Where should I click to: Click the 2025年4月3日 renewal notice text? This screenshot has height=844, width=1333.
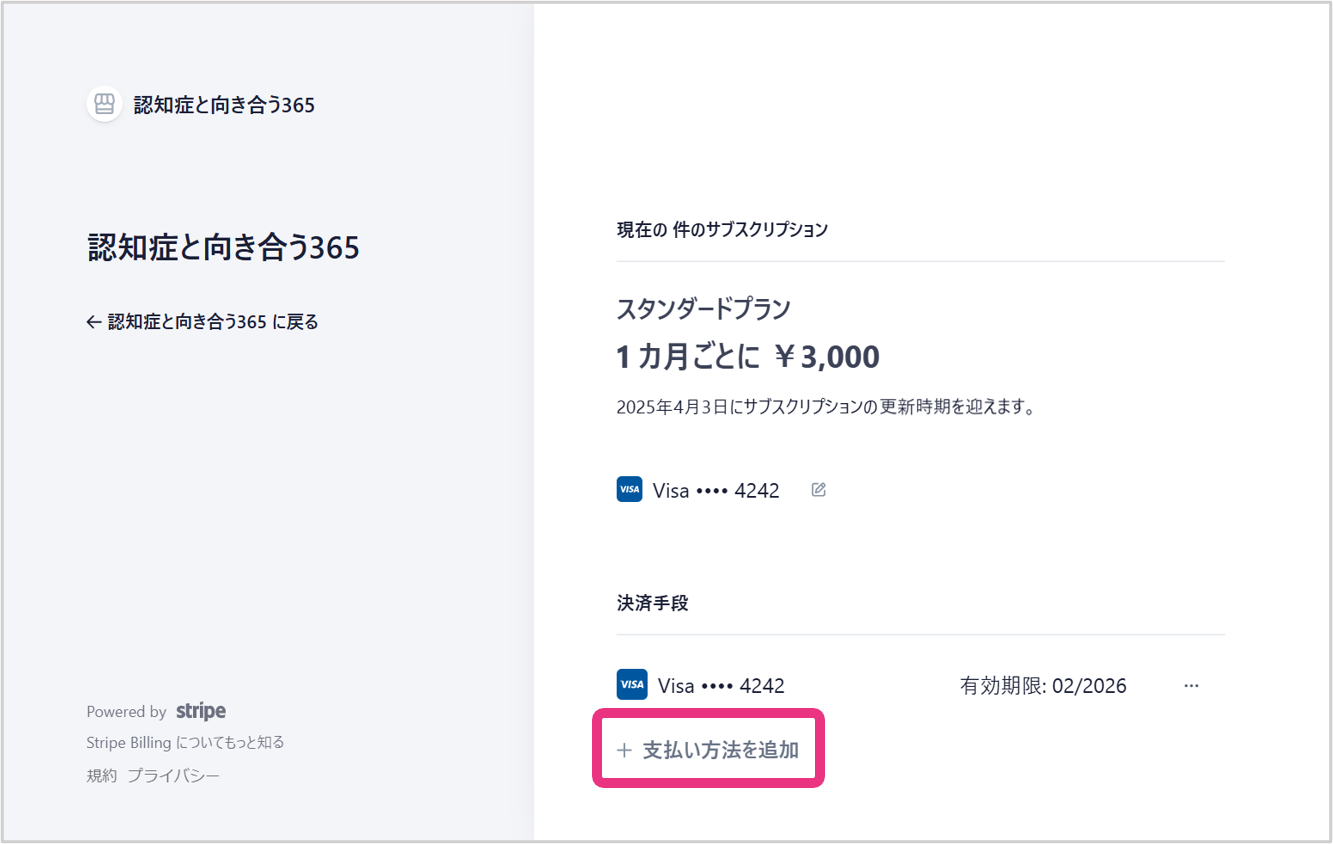coord(825,407)
